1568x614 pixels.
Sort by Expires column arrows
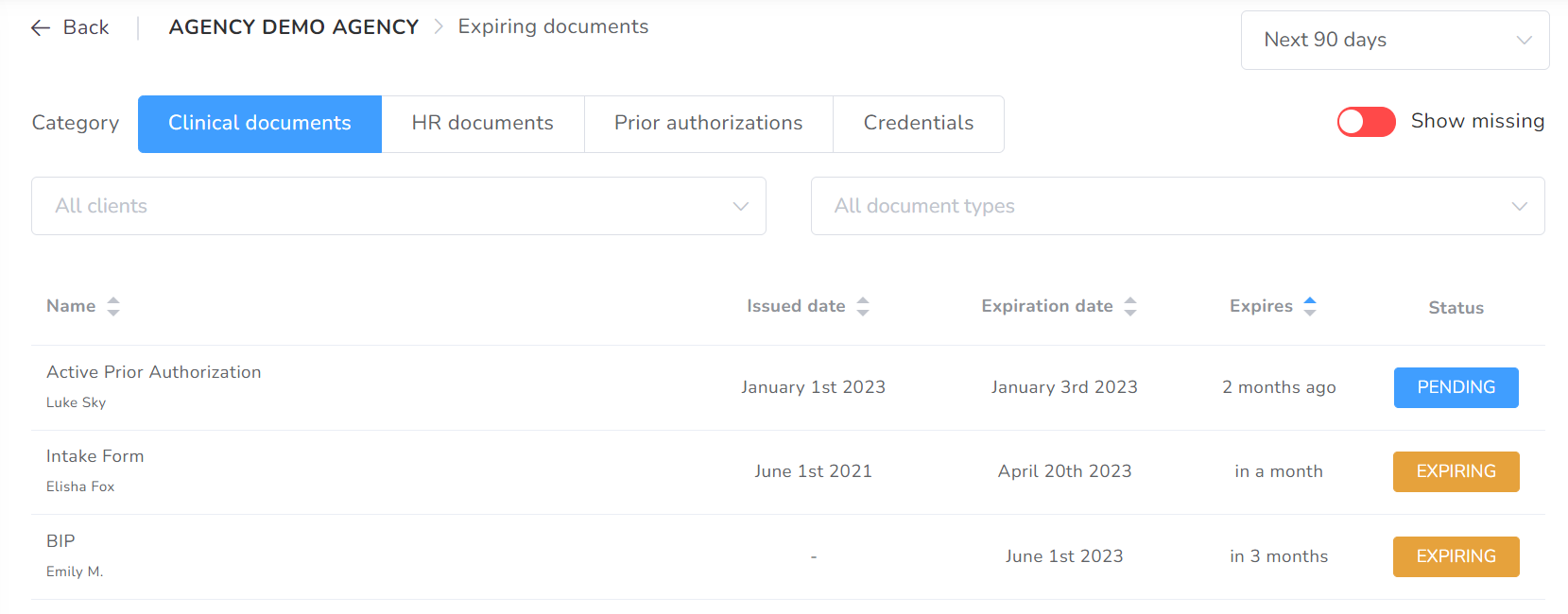[x=1310, y=306]
